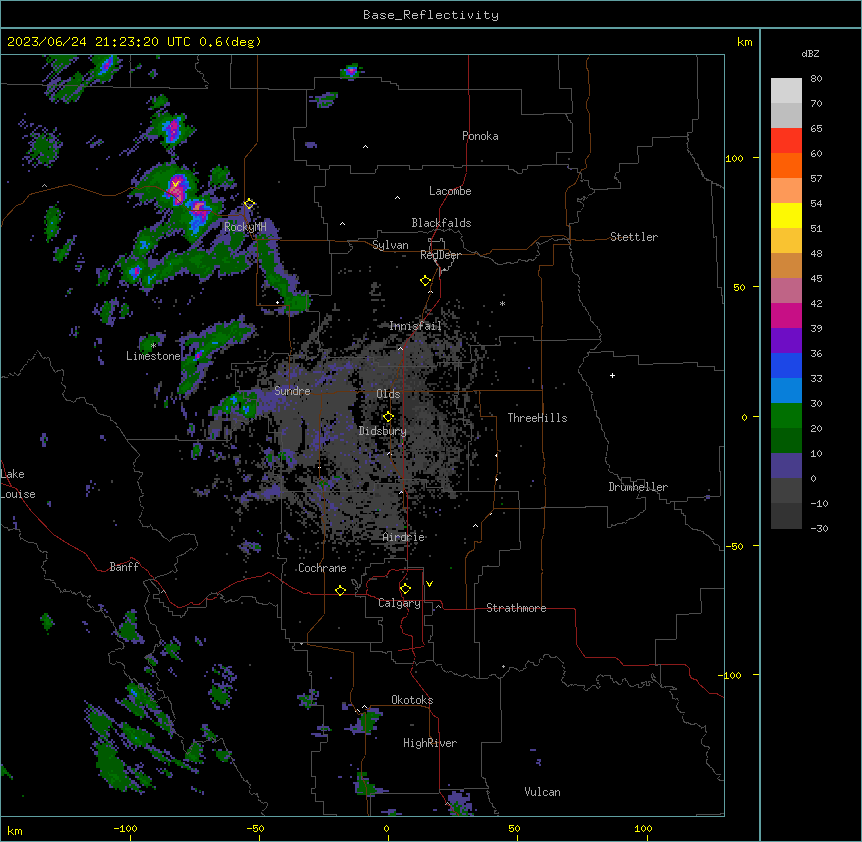This screenshot has height=842, width=862.
Task: Click the red 65 dBZ legend swatch
Action: pos(786,141)
